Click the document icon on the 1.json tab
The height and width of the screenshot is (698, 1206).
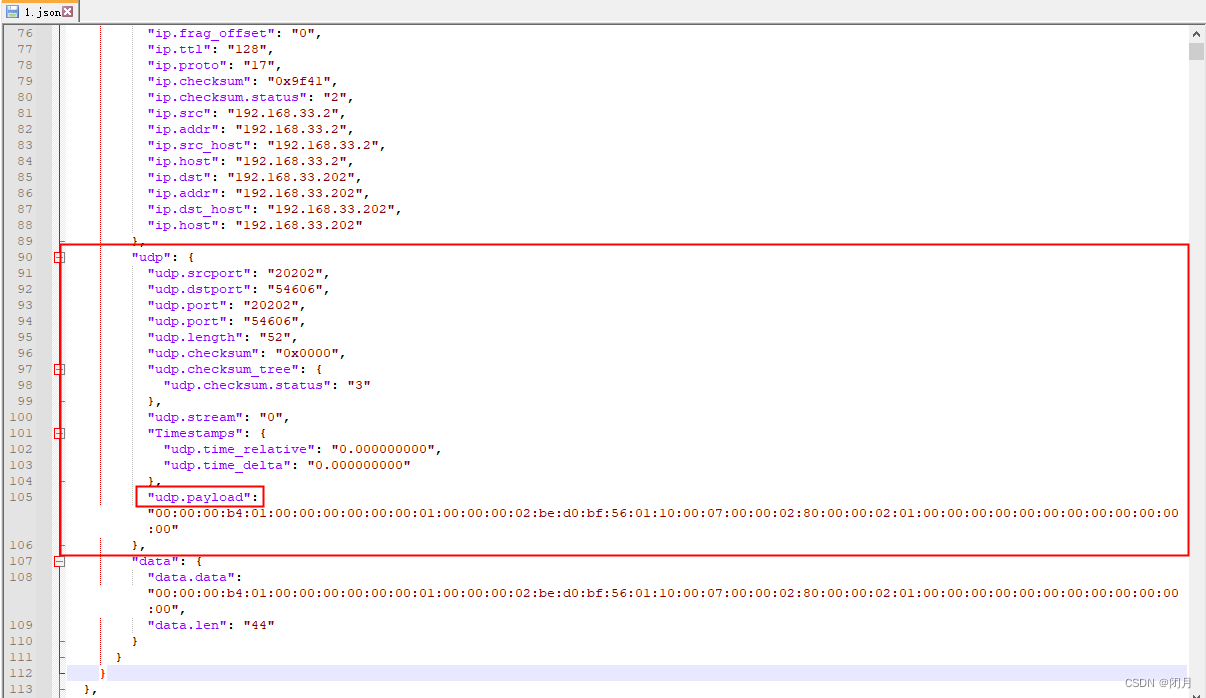click(10, 12)
